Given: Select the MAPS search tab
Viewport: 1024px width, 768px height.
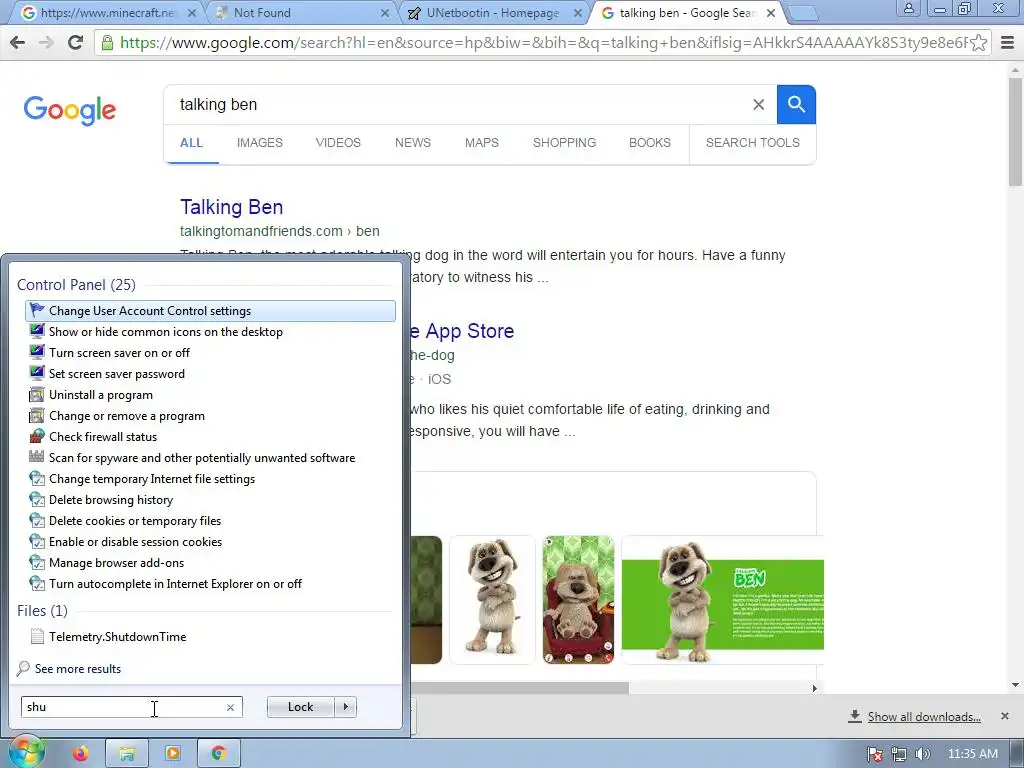Looking at the screenshot, I should tap(481, 143).
